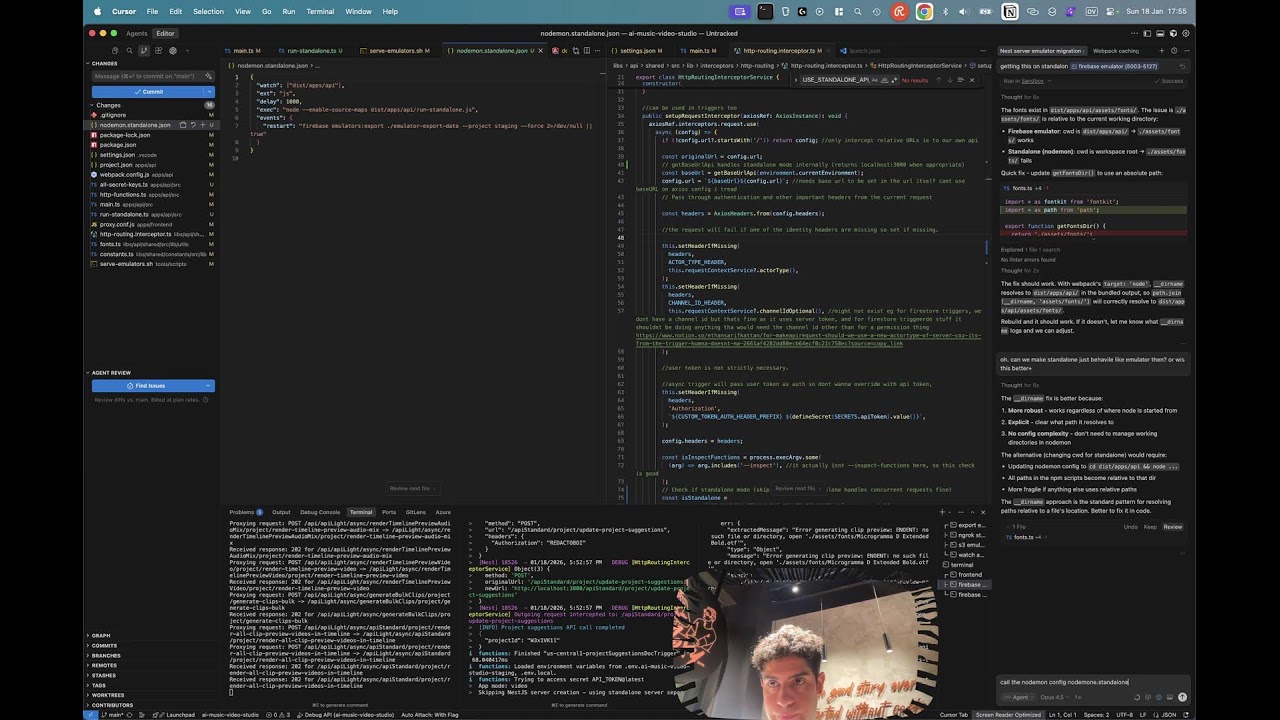The image size is (1280, 720).
Task: Switch to Output panel tab
Action: pyautogui.click(x=281, y=512)
